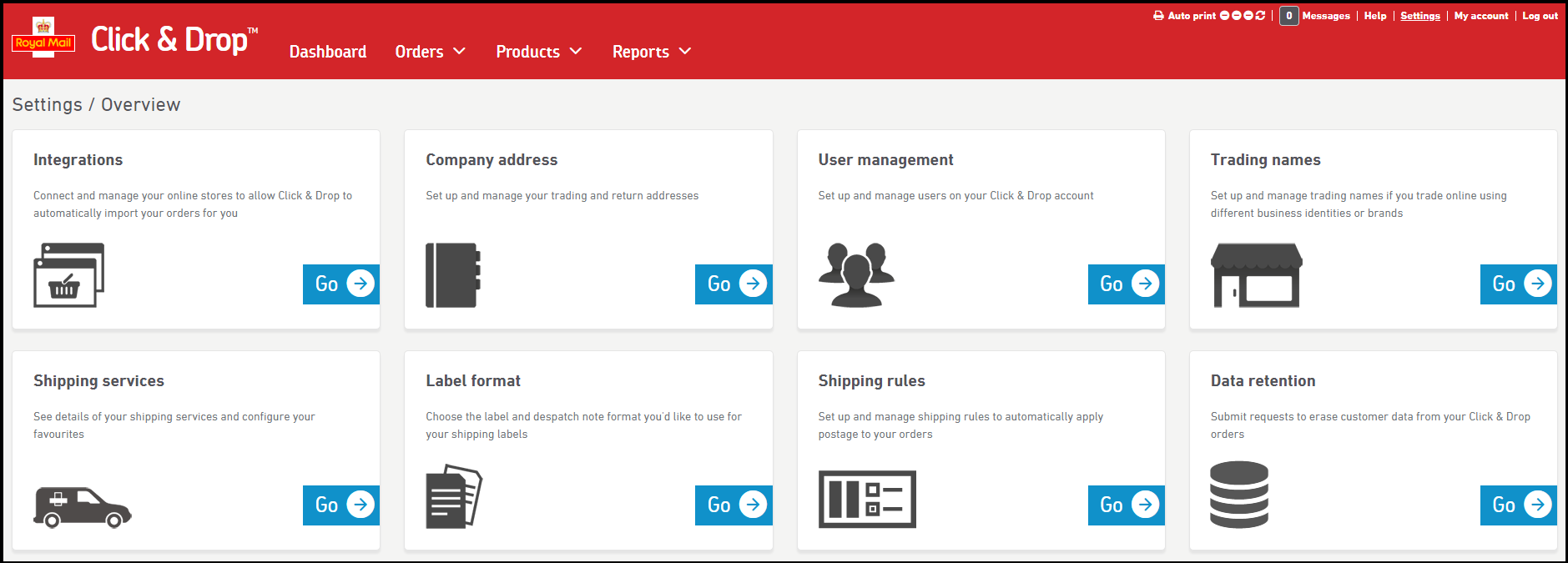
Task: Open the Help link
Action: tap(1374, 16)
